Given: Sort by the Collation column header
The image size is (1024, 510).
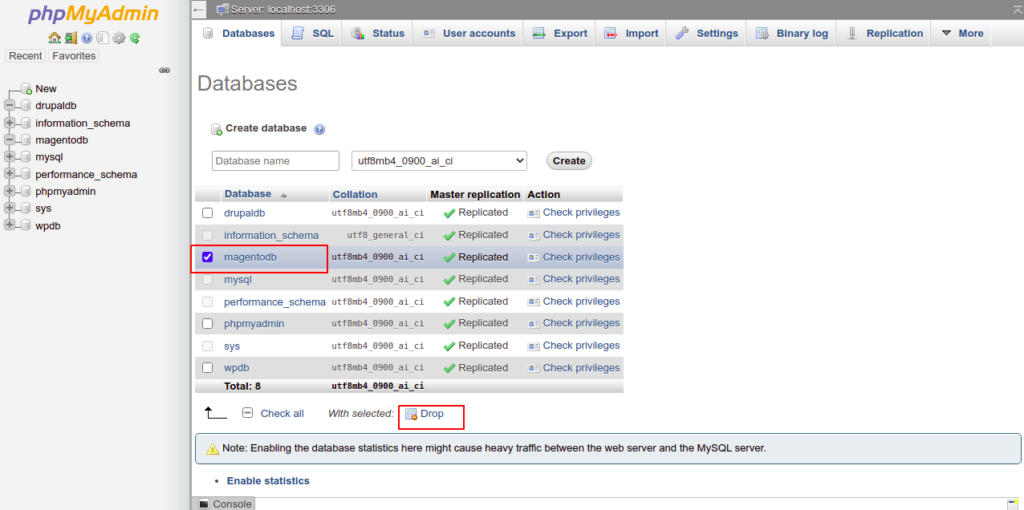Looking at the screenshot, I should pyautogui.click(x=355, y=195).
